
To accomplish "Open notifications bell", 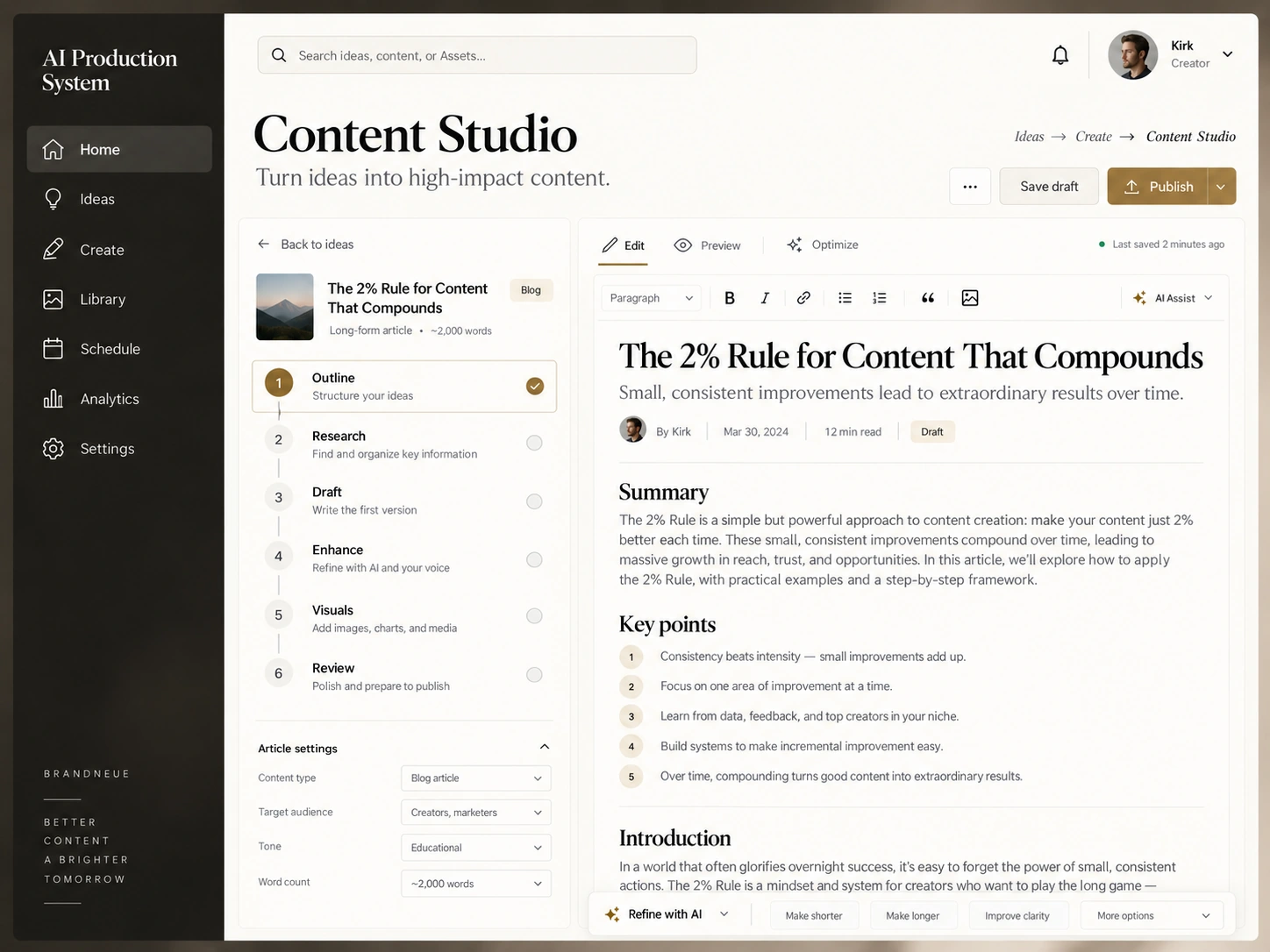I will (1060, 55).
